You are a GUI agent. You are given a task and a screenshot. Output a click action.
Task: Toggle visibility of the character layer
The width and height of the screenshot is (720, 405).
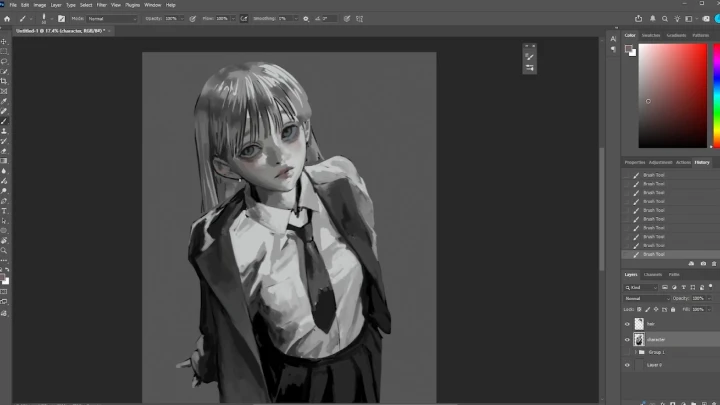click(627, 340)
